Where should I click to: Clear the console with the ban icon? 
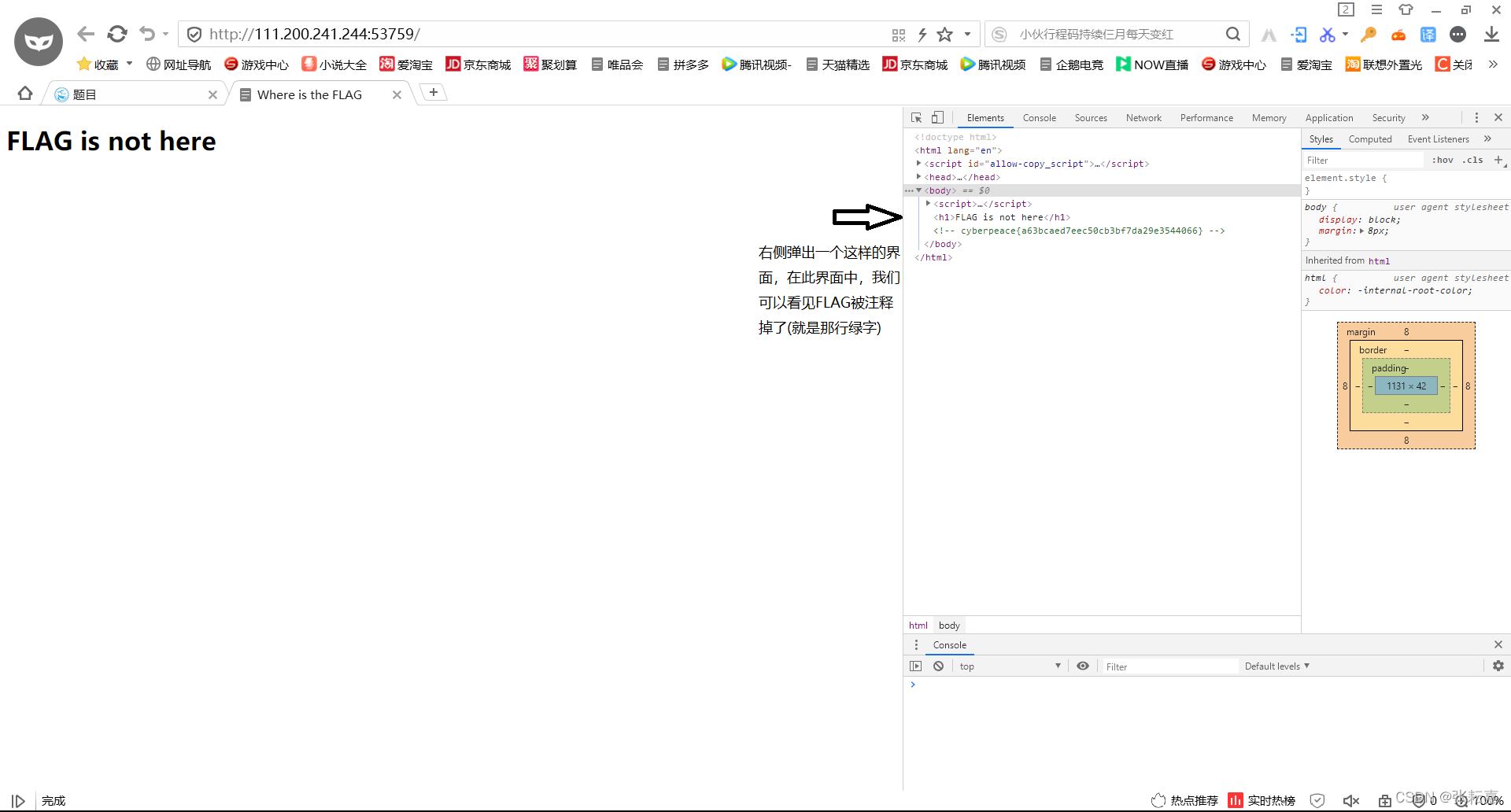coord(938,666)
